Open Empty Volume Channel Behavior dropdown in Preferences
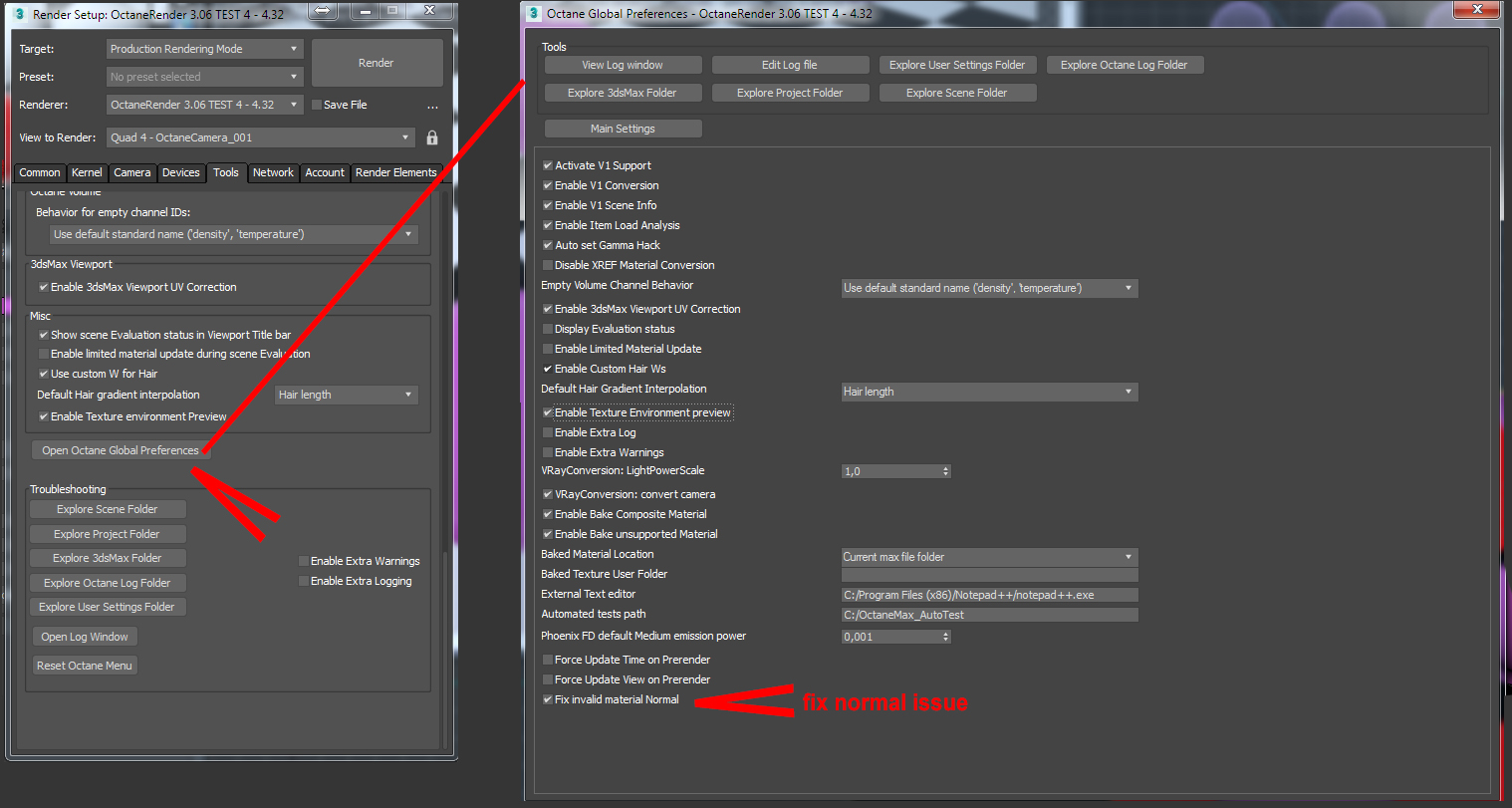 click(x=989, y=288)
